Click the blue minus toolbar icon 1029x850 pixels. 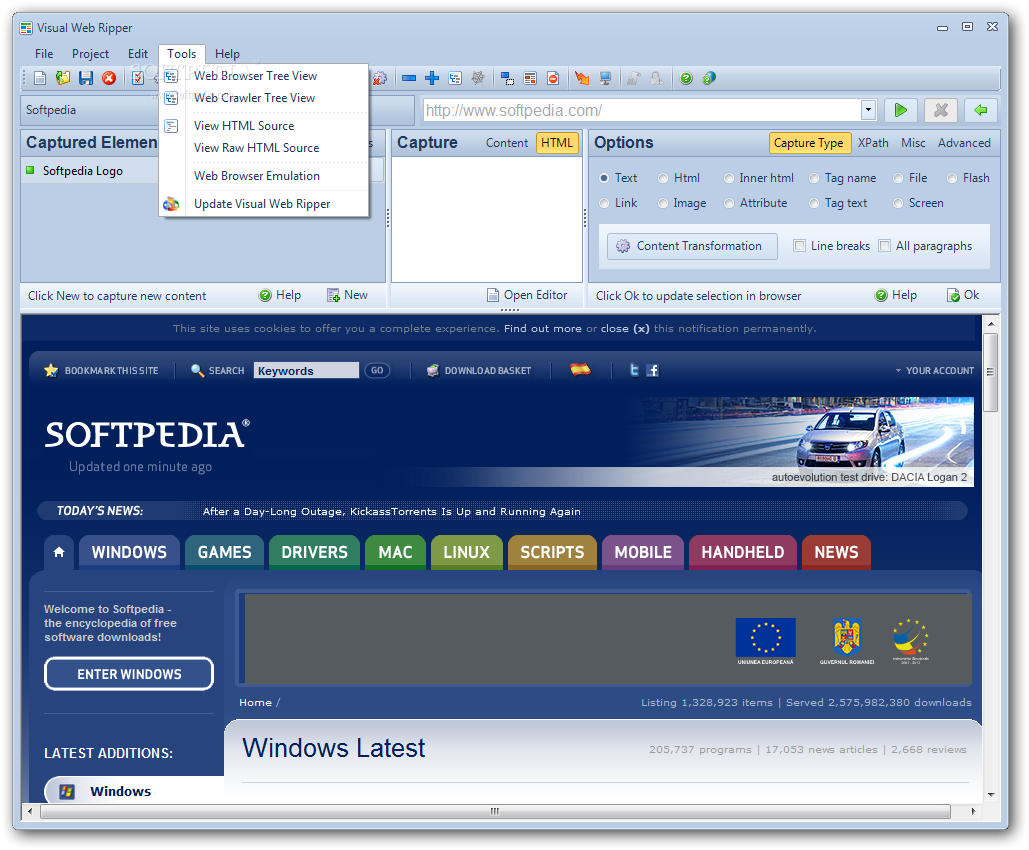click(409, 78)
